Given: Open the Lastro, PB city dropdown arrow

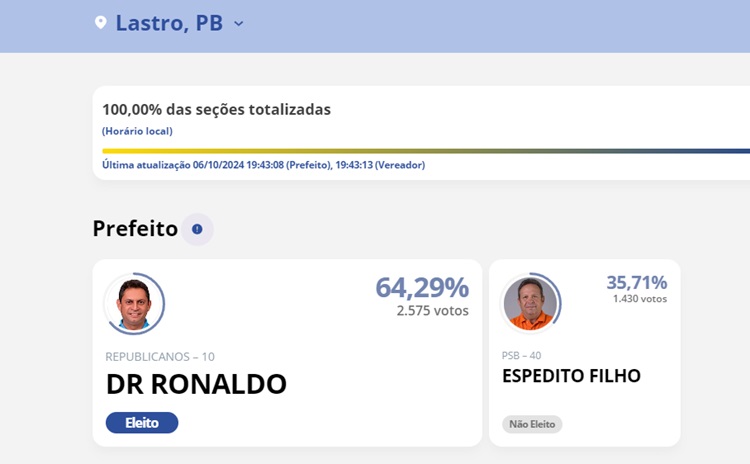Looking at the screenshot, I should (239, 23).
